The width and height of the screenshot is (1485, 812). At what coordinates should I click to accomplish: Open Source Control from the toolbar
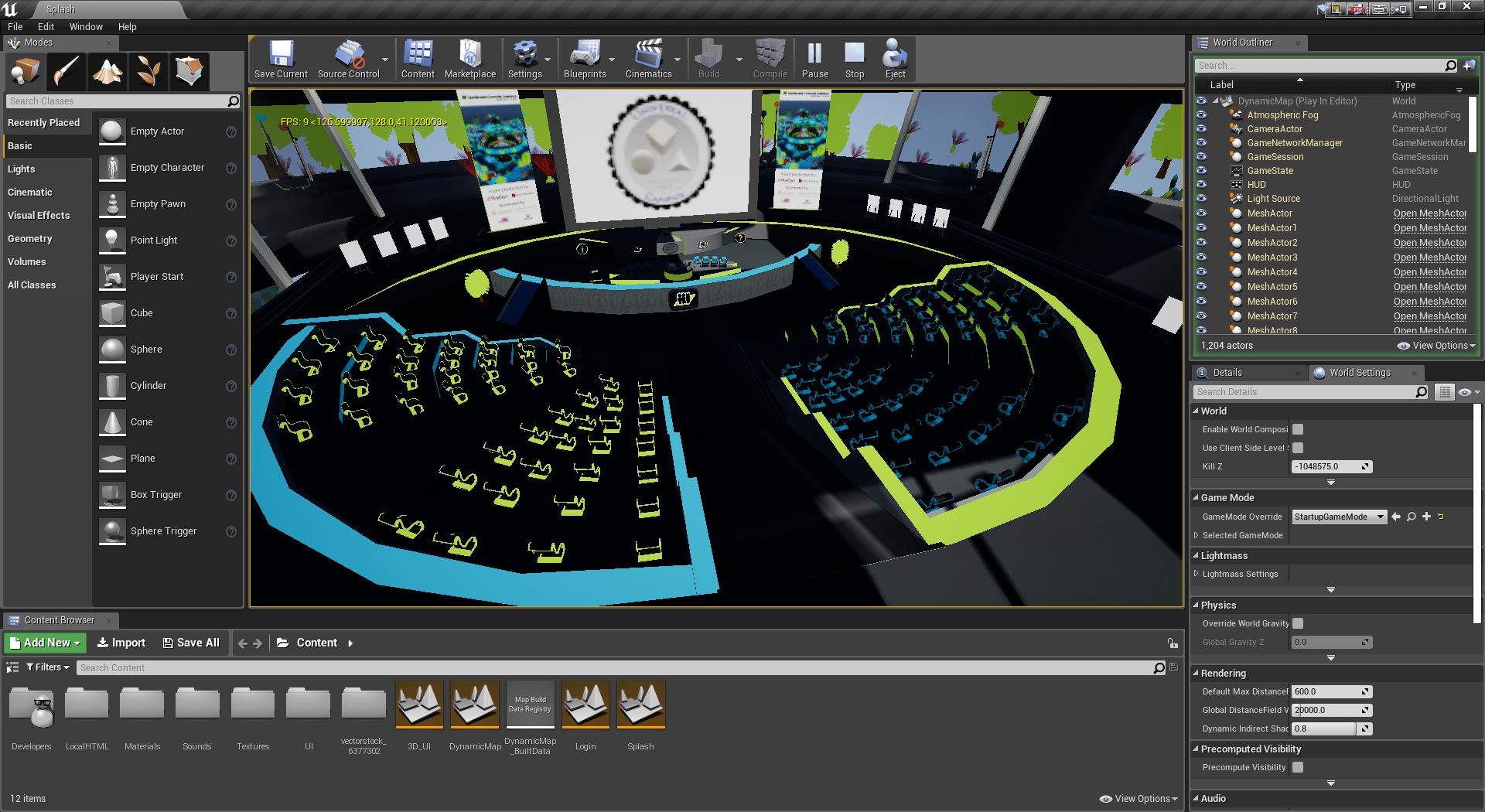[x=349, y=59]
